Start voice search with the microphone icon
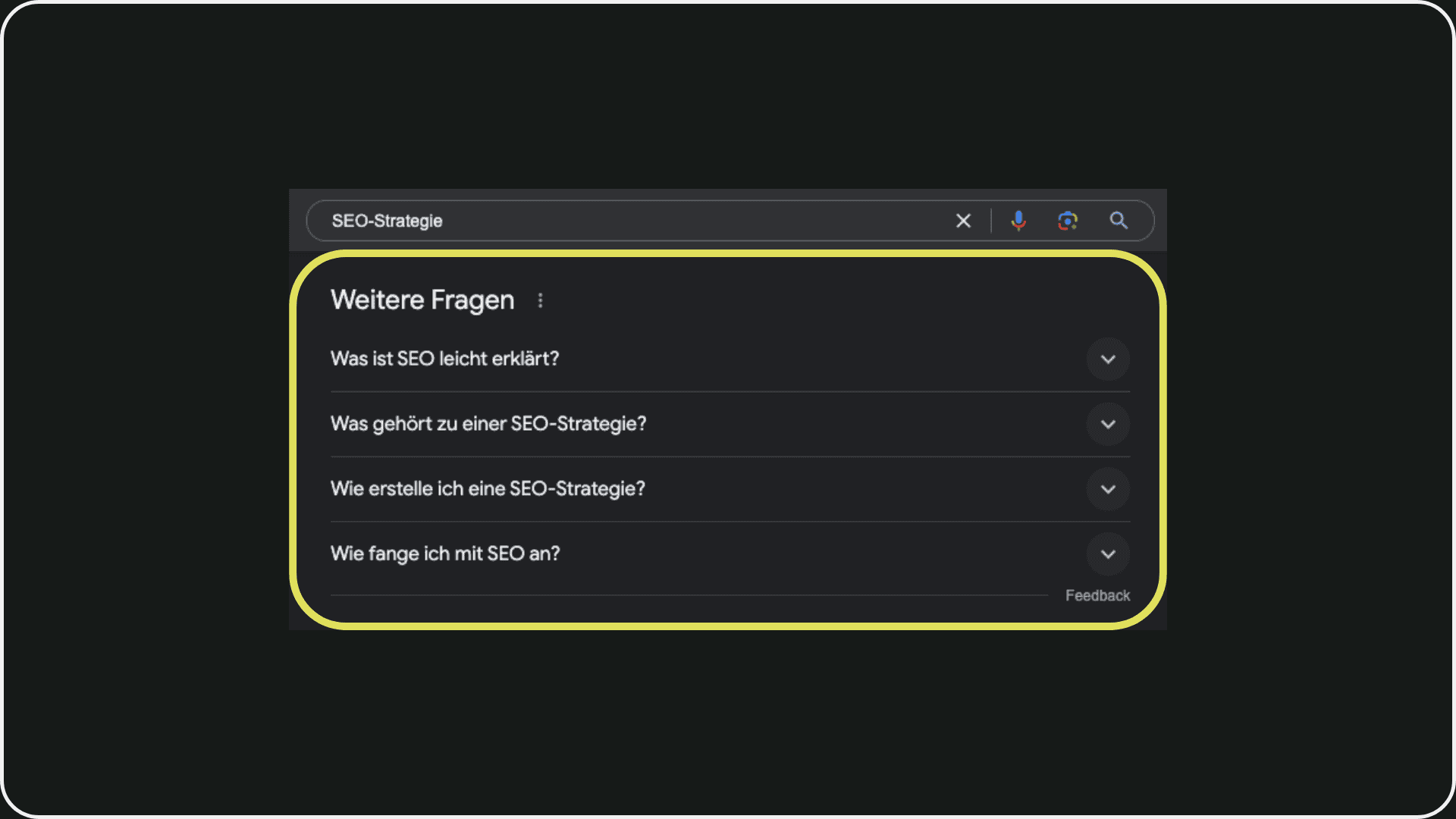Image resolution: width=1456 pixels, height=819 pixels. 1018,221
